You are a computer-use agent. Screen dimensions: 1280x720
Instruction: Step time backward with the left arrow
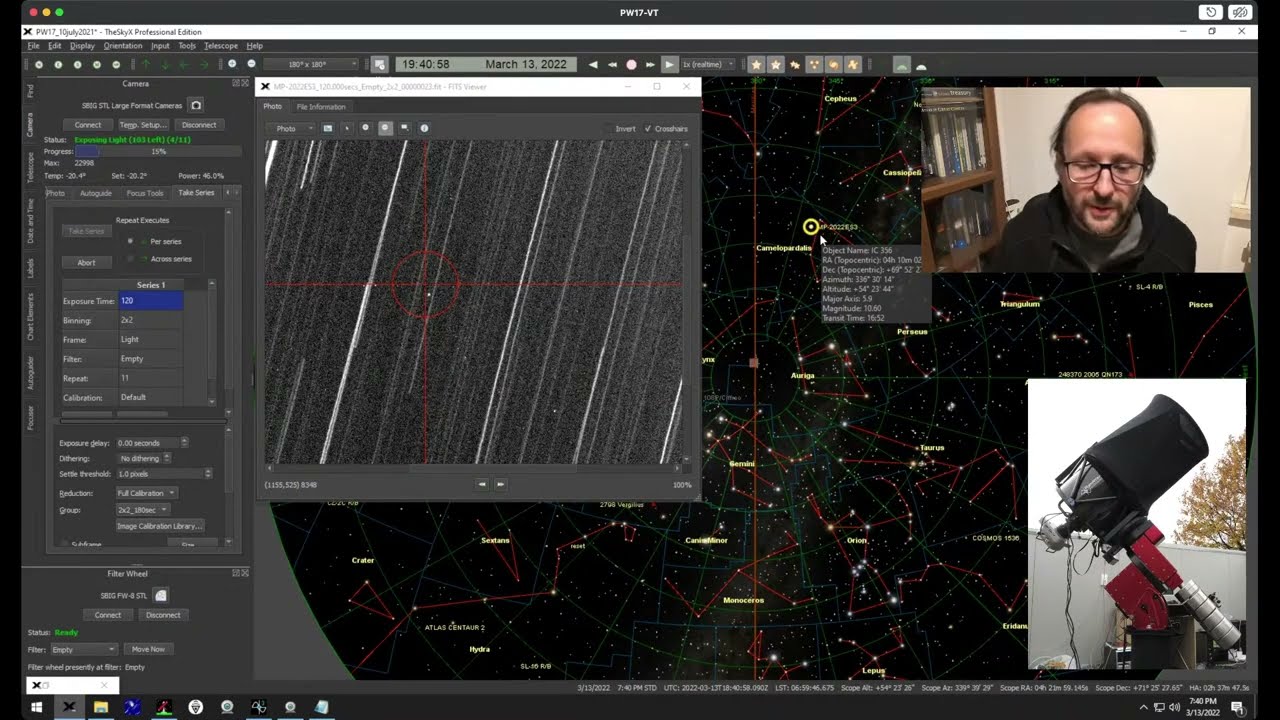click(x=593, y=64)
